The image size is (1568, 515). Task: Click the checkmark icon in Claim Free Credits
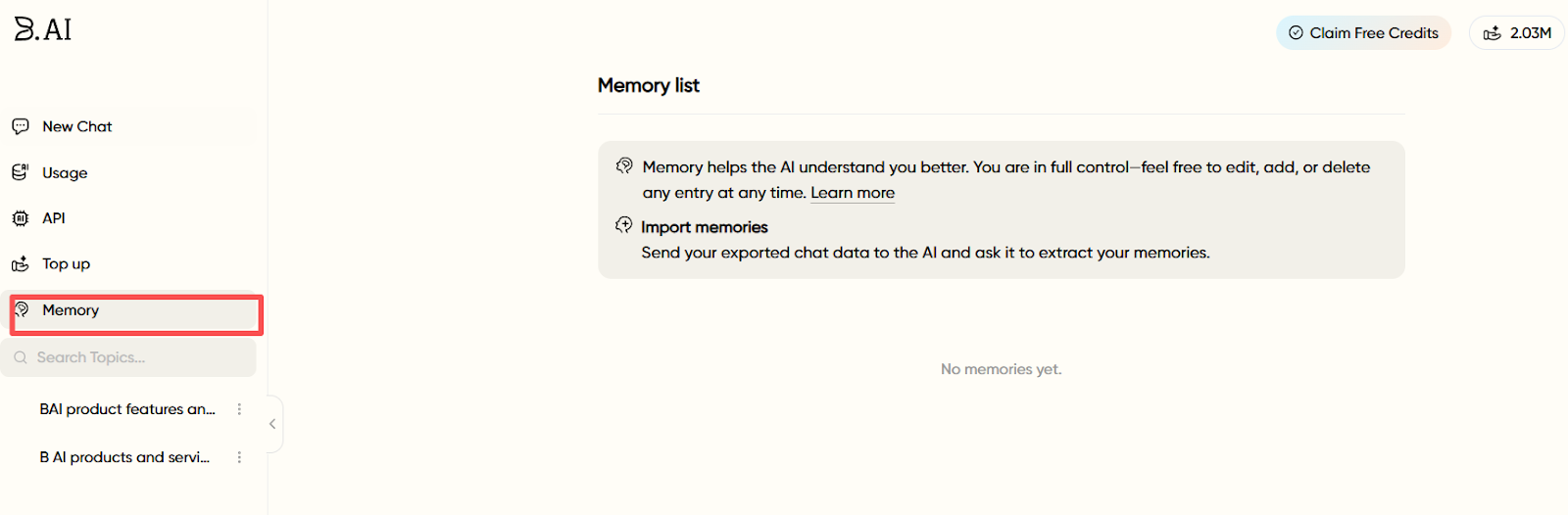click(x=1296, y=33)
